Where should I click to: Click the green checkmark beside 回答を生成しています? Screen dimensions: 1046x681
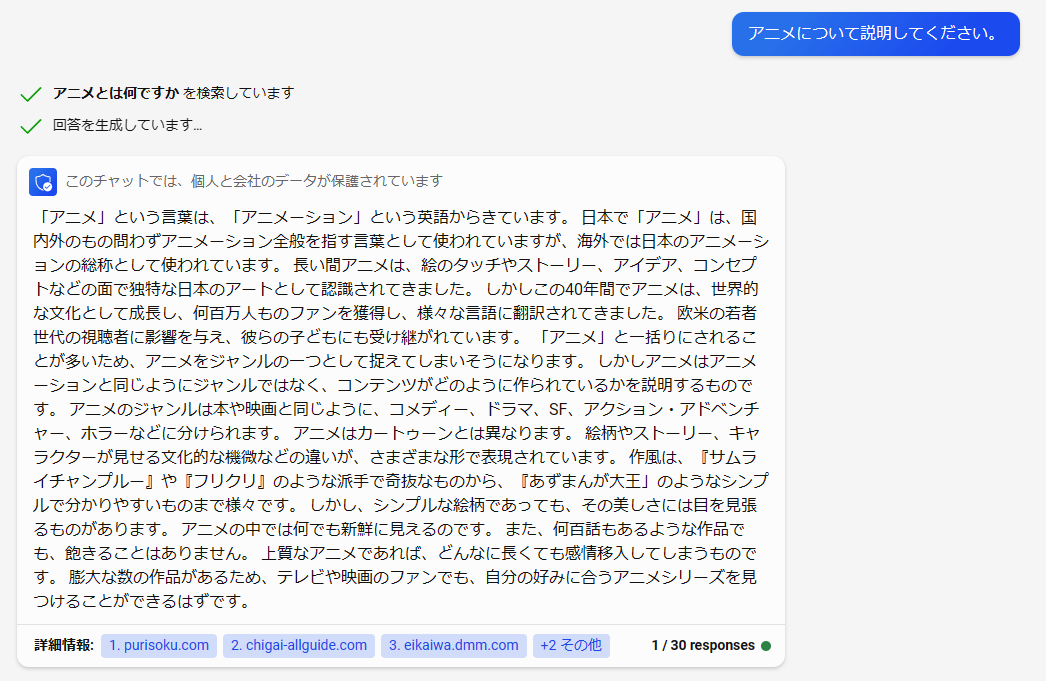coord(31,126)
